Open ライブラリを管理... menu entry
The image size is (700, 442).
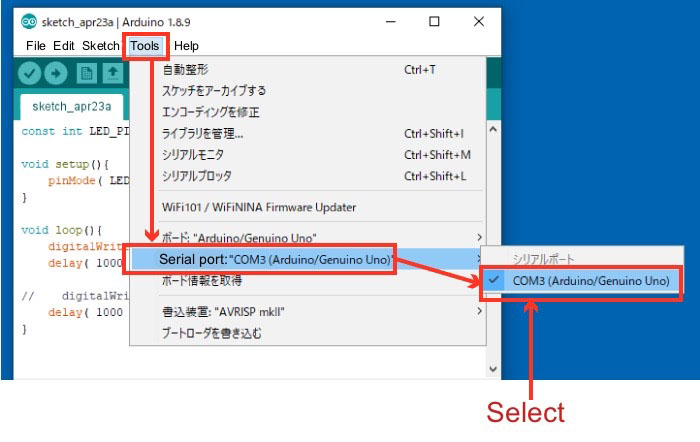308,133
